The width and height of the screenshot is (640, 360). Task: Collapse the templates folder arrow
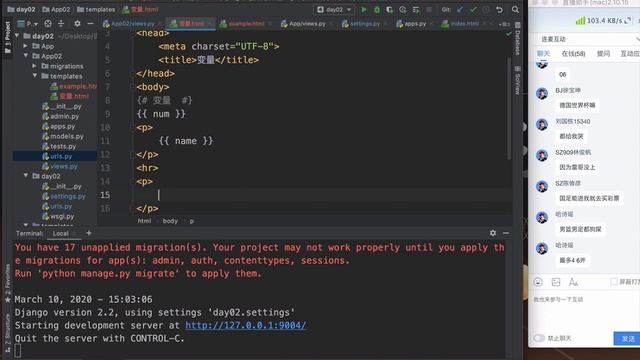click(x=35, y=76)
